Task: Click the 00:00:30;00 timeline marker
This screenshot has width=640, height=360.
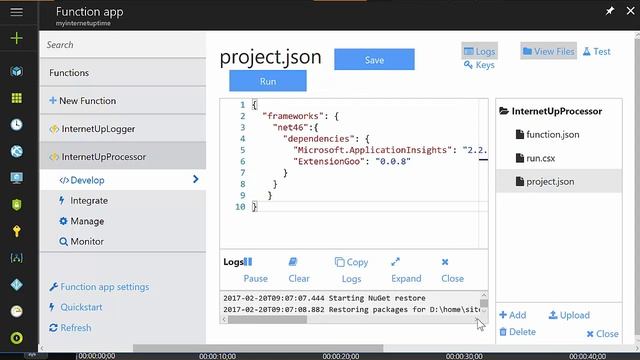Action: [464, 356]
